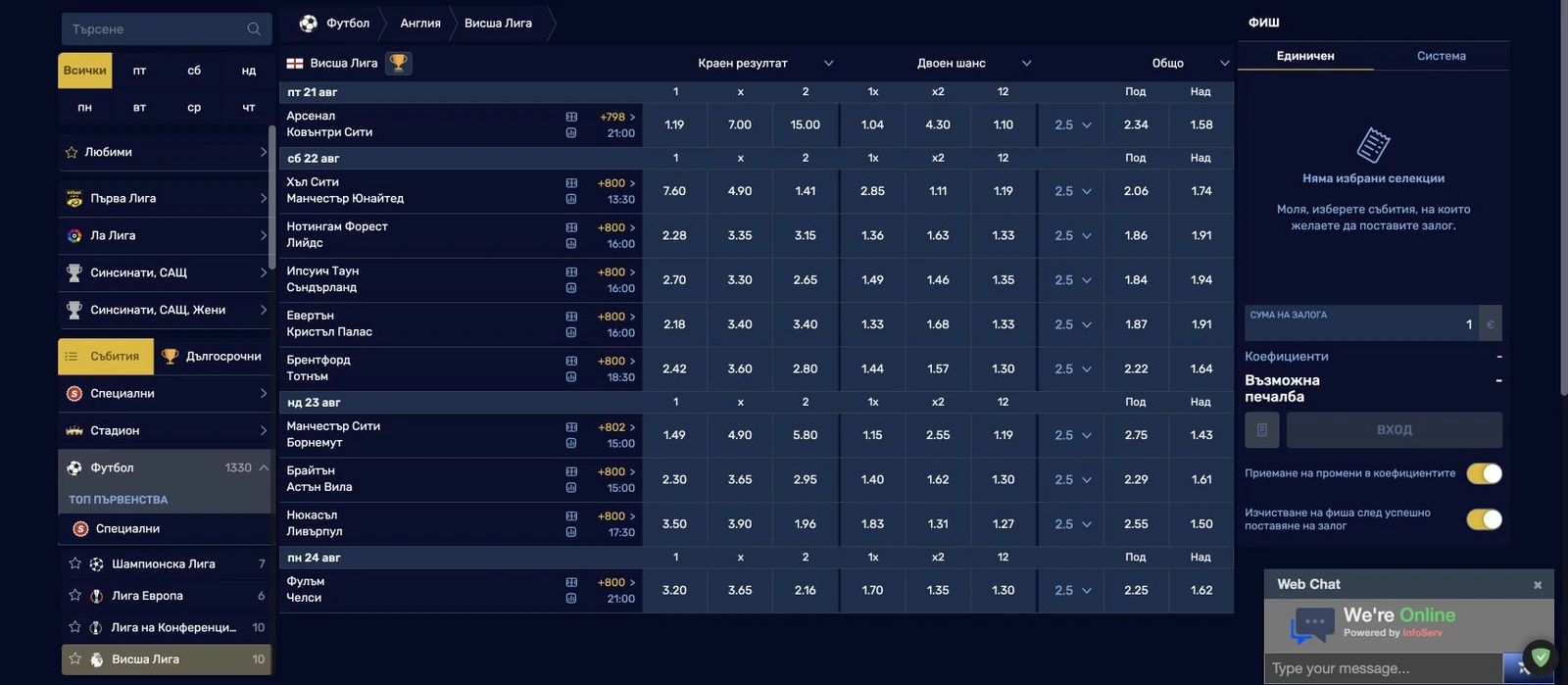1568x685 pixels.
Task: Open the pitch tracker icon for Евертън match
Action: pyautogui.click(x=571, y=317)
